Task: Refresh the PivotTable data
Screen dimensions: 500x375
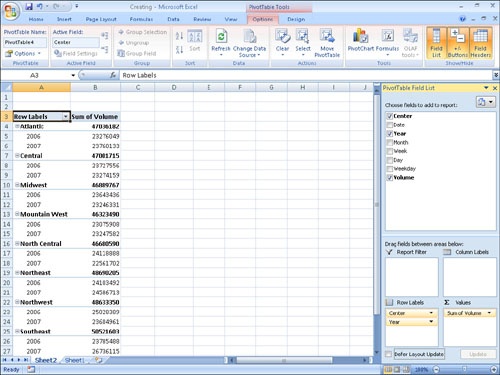Action: 221,43
